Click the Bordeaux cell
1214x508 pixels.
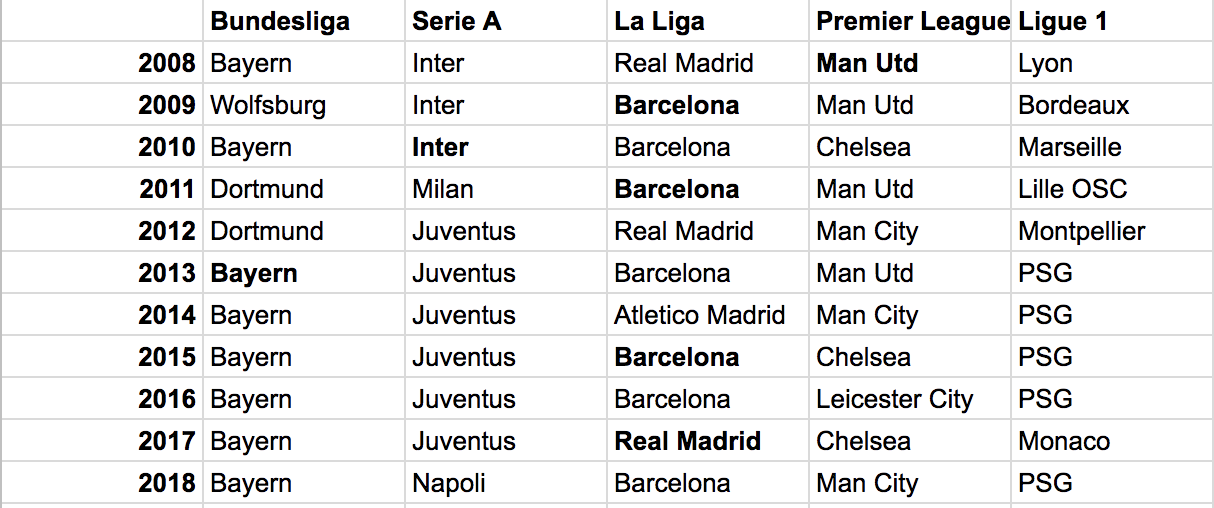click(1112, 105)
